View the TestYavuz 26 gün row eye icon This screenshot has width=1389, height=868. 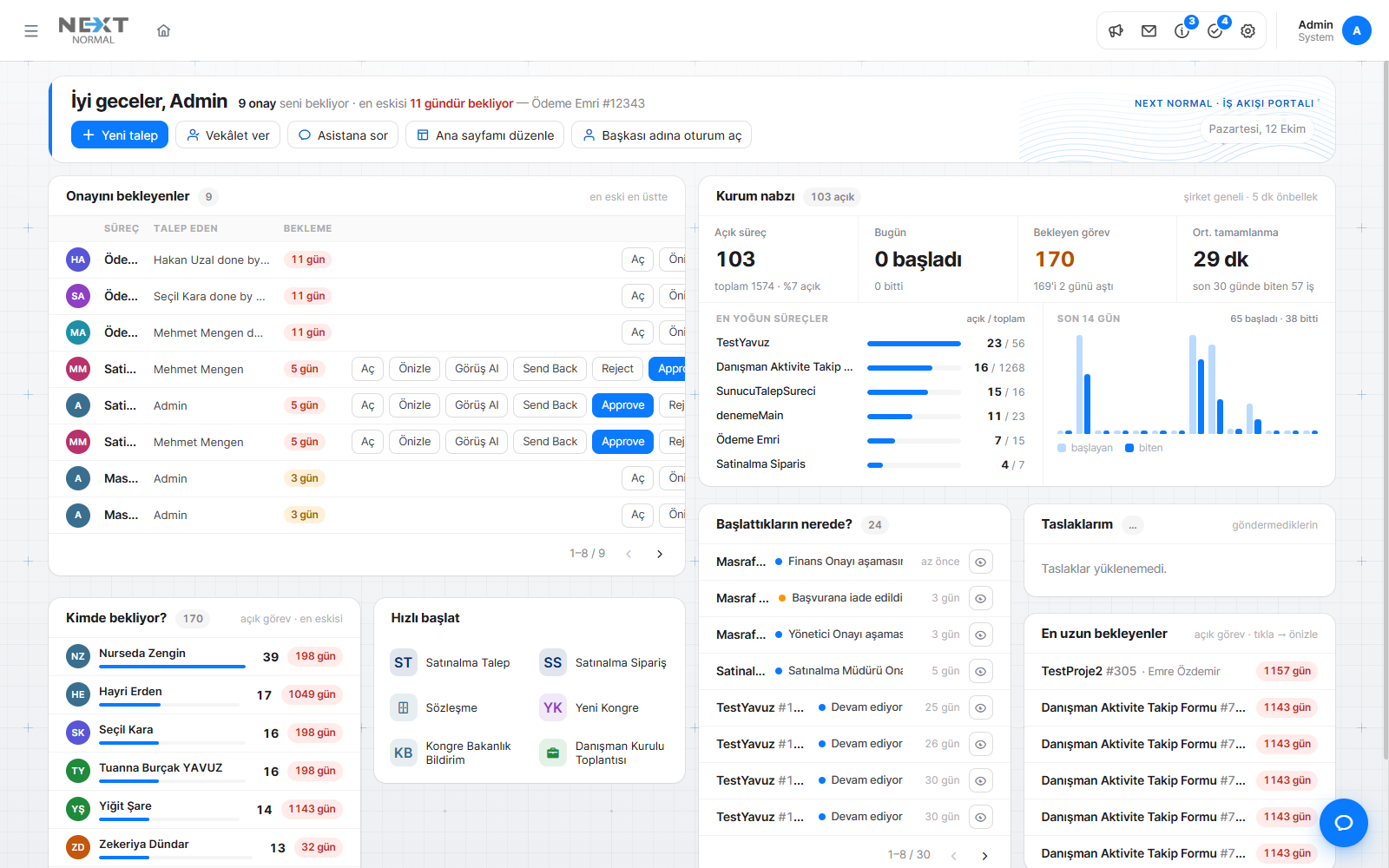click(980, 744)
